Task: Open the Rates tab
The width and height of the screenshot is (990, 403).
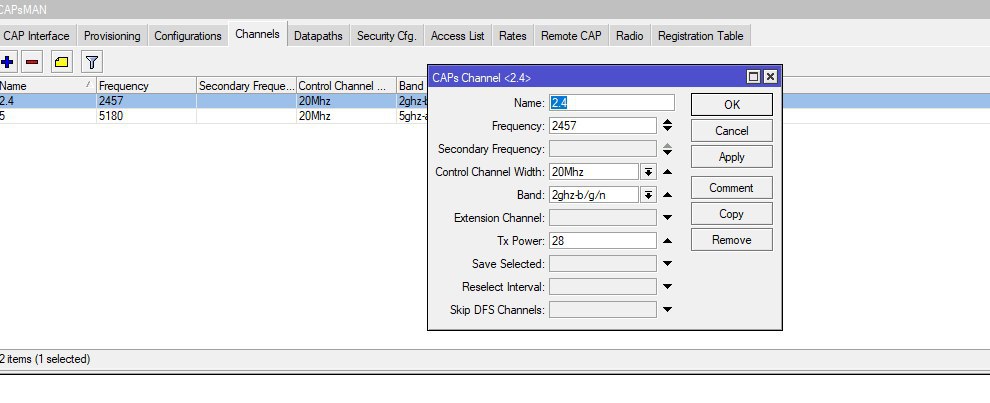Action: (x=513, y=36)
